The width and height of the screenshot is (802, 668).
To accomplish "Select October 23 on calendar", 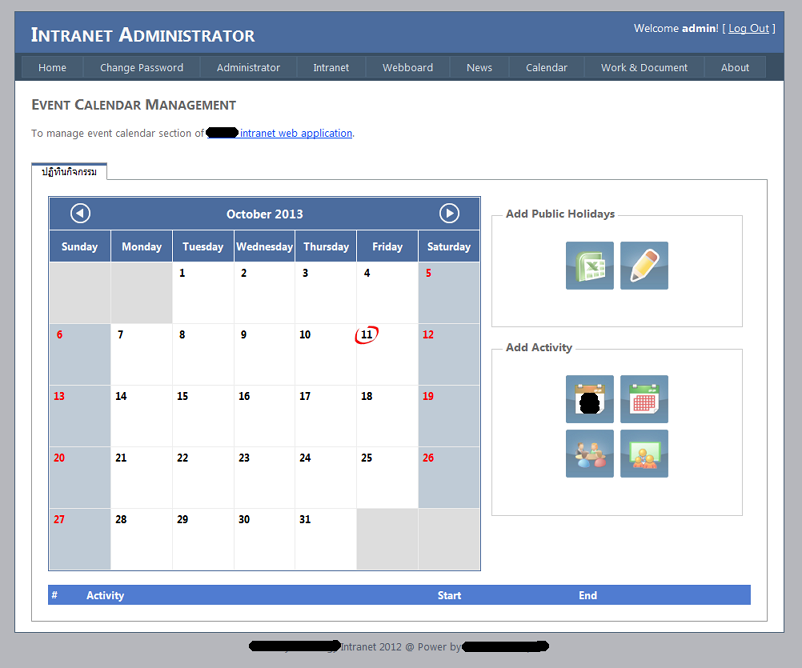I will [264, 477].
